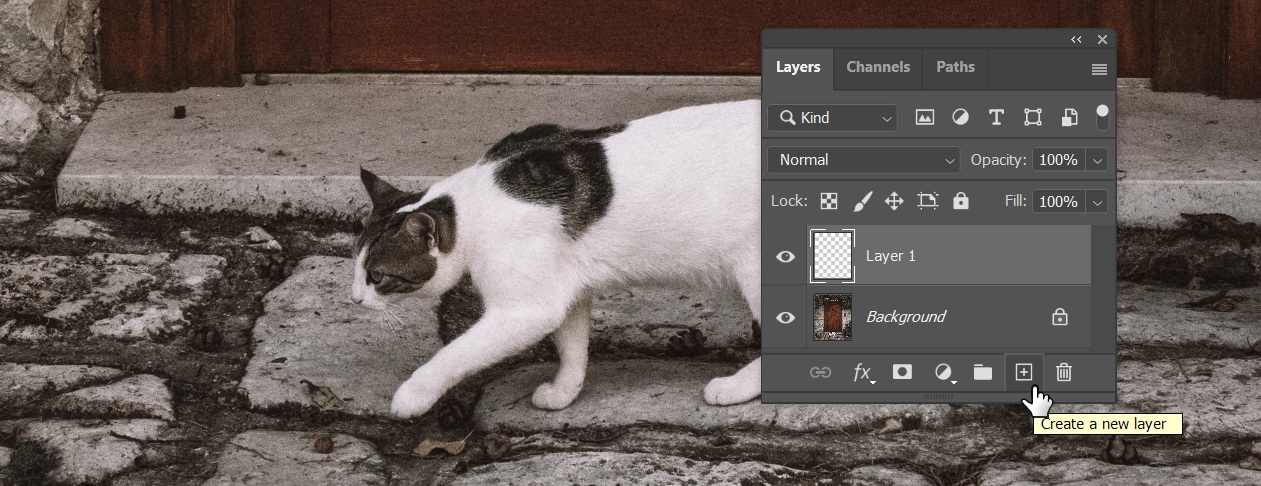Prevent auto-nesting into artboards
The height and width of the screenshot is (486, 1261).
click(x=928, y=201)
